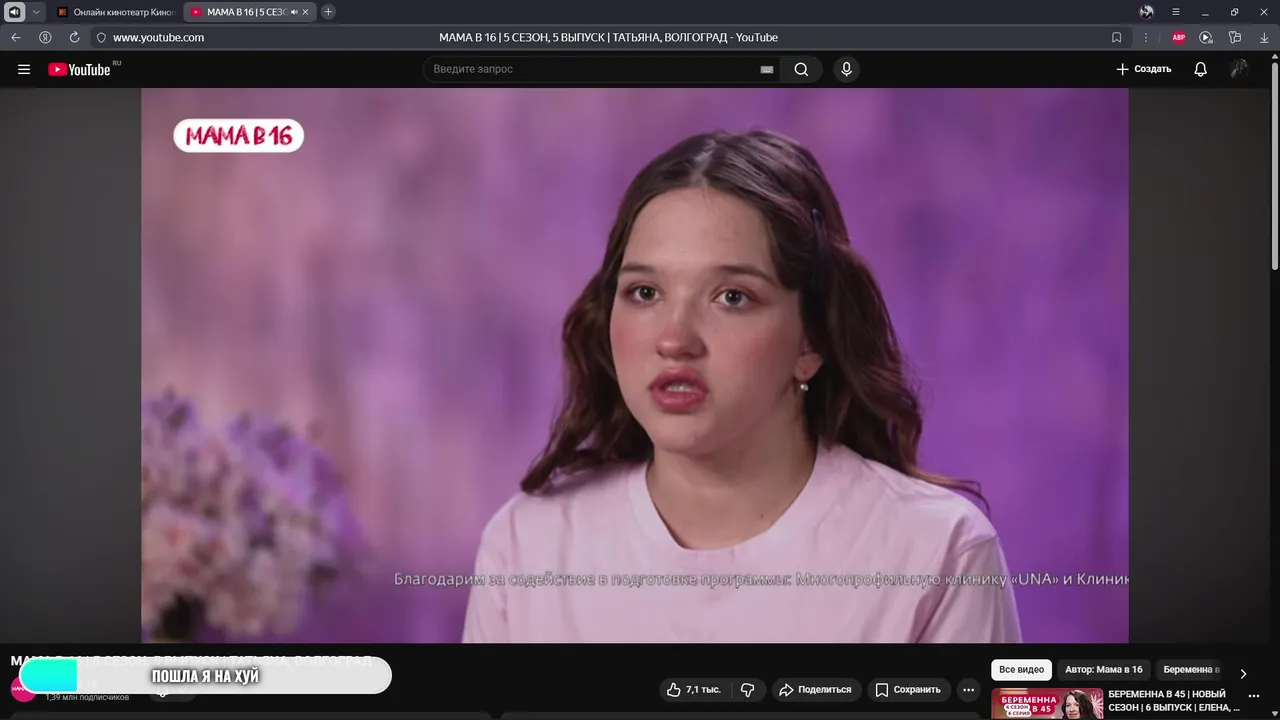
Task: Open Yandex home button in toolbar
Action: coord(45,37)
